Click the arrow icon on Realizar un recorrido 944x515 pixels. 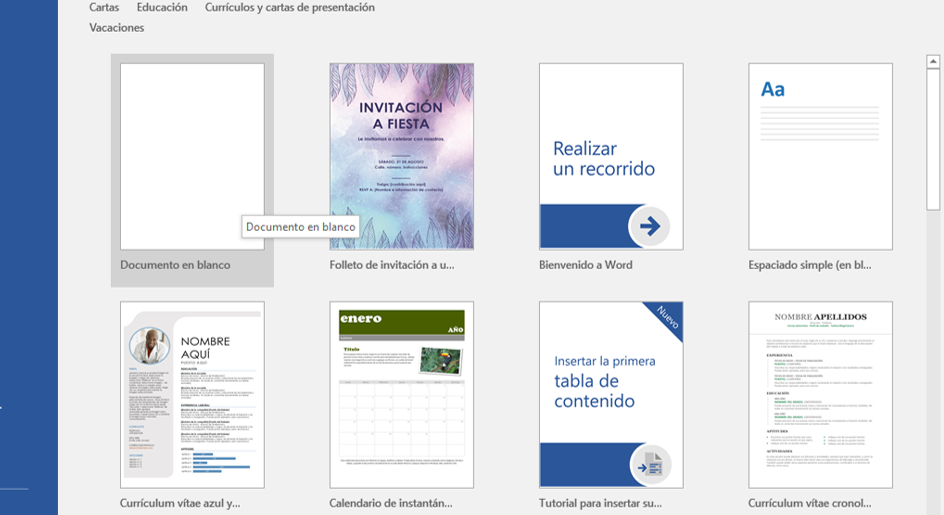(649, 227)
